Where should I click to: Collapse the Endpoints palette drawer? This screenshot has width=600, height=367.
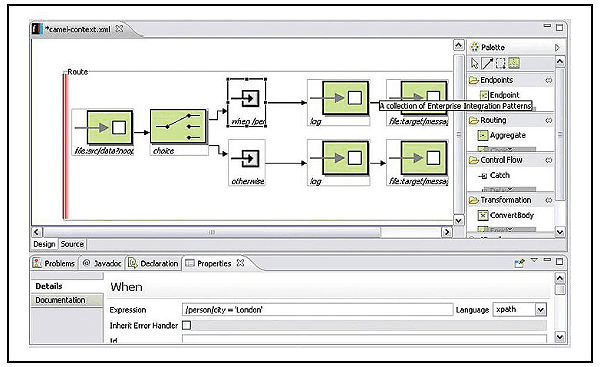(x=549, y=80)
